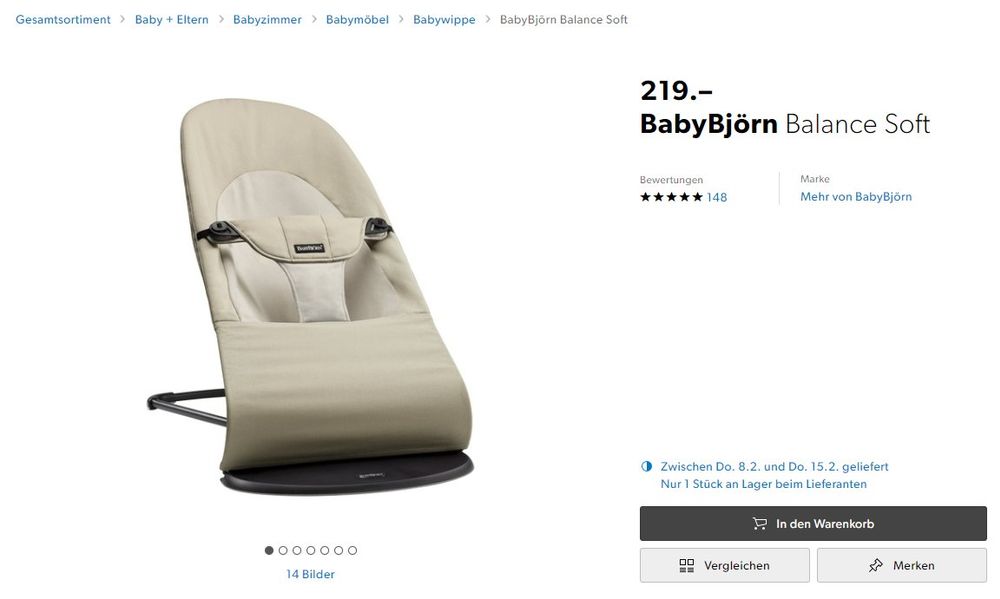The height and width of the screenshot is (599, 1000).
Task: Select the last image carousel dot
Action: (353, 550)
